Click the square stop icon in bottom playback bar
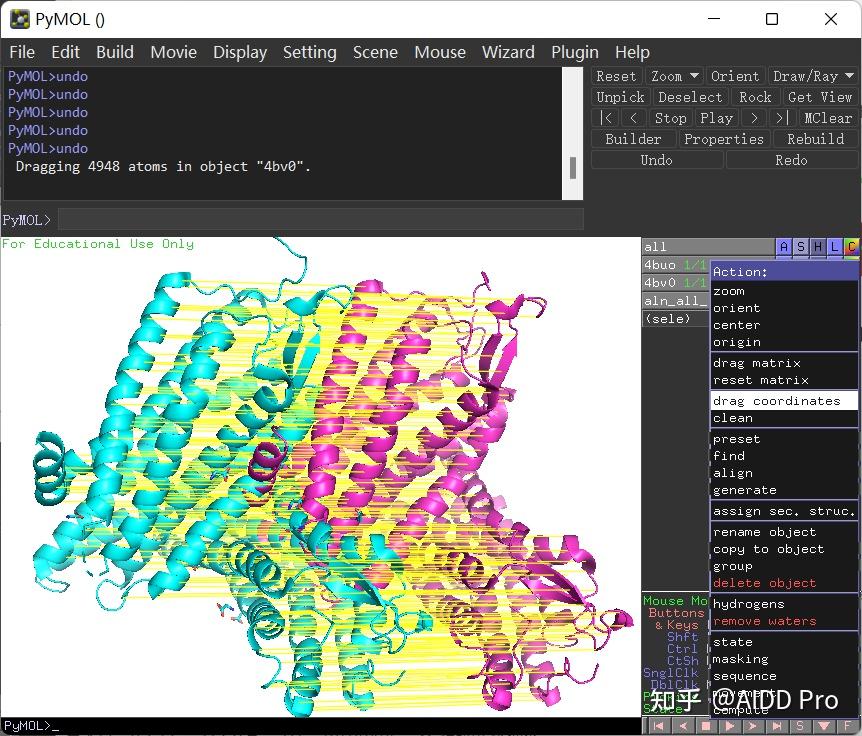Screen dimensions: 862x736 [706, 726]
